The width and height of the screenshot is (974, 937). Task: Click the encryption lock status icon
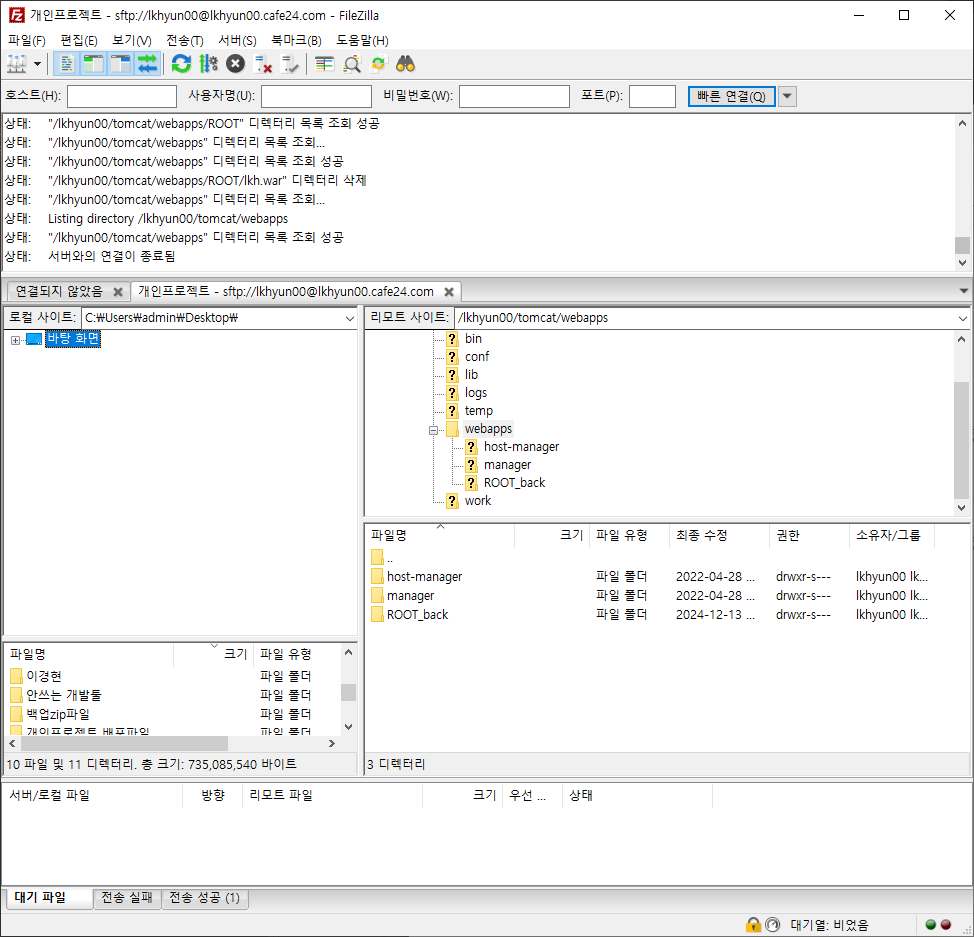pos(753,925)
